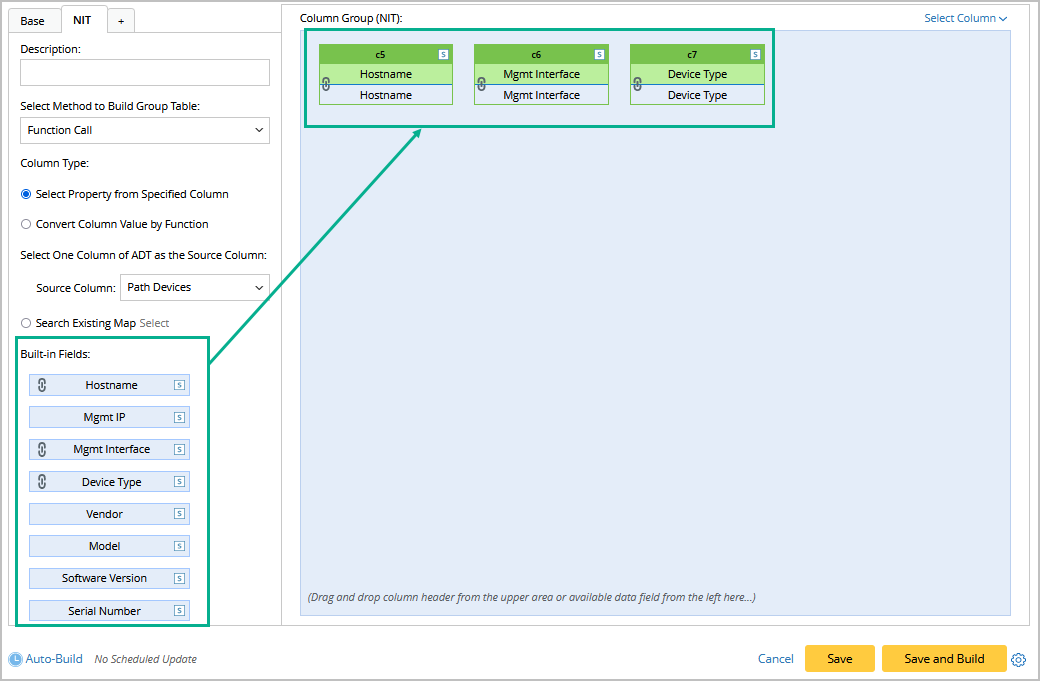Image resolution: width=1040 pixels, height=681 pixels.
Task: Click the S icon in column c5 header
Action: (x=444, y=54)
